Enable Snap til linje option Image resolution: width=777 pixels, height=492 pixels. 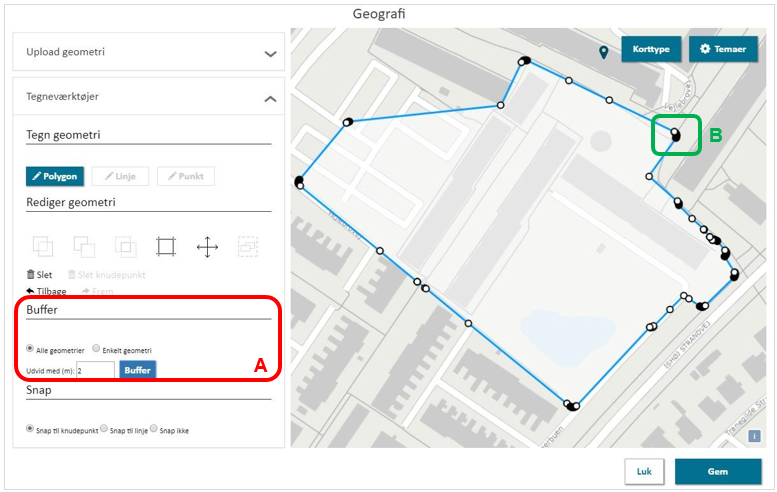[105, 429]
